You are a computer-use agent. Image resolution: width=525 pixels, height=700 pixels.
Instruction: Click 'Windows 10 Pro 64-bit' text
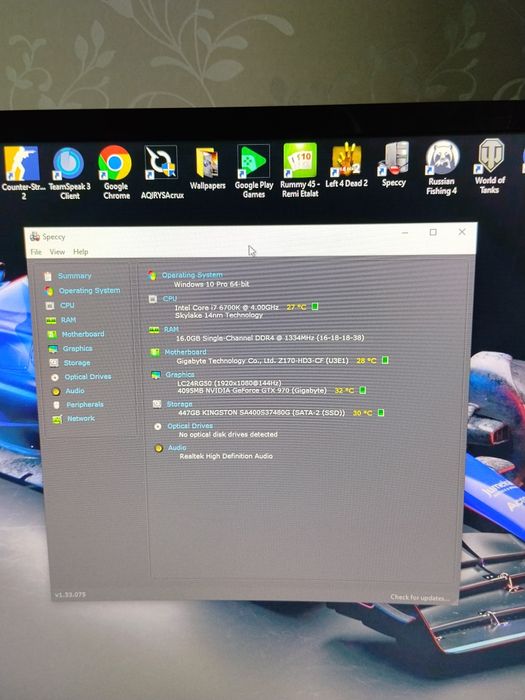click(x=212, y=284)
